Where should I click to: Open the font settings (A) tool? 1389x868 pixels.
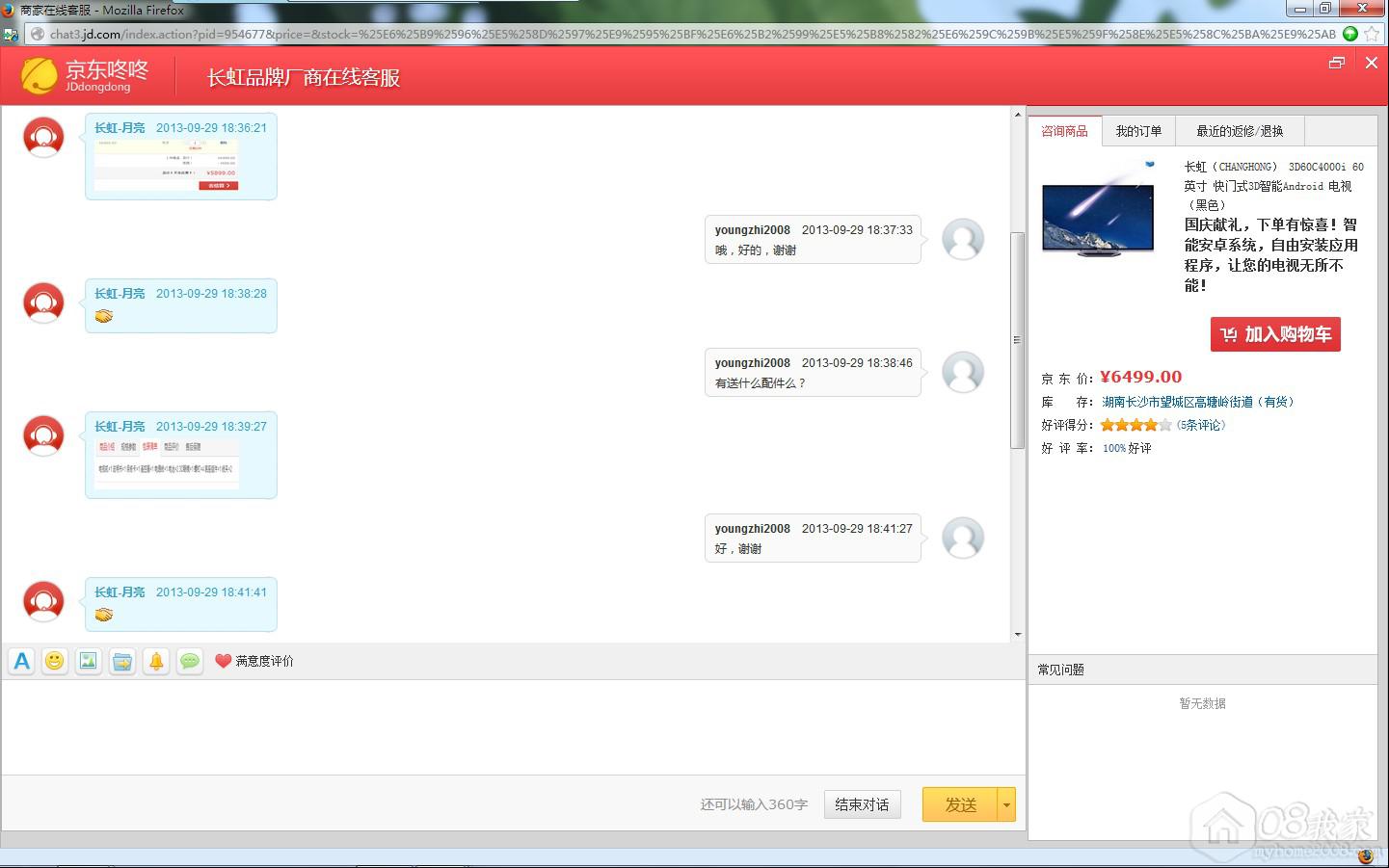pos(22,661)
